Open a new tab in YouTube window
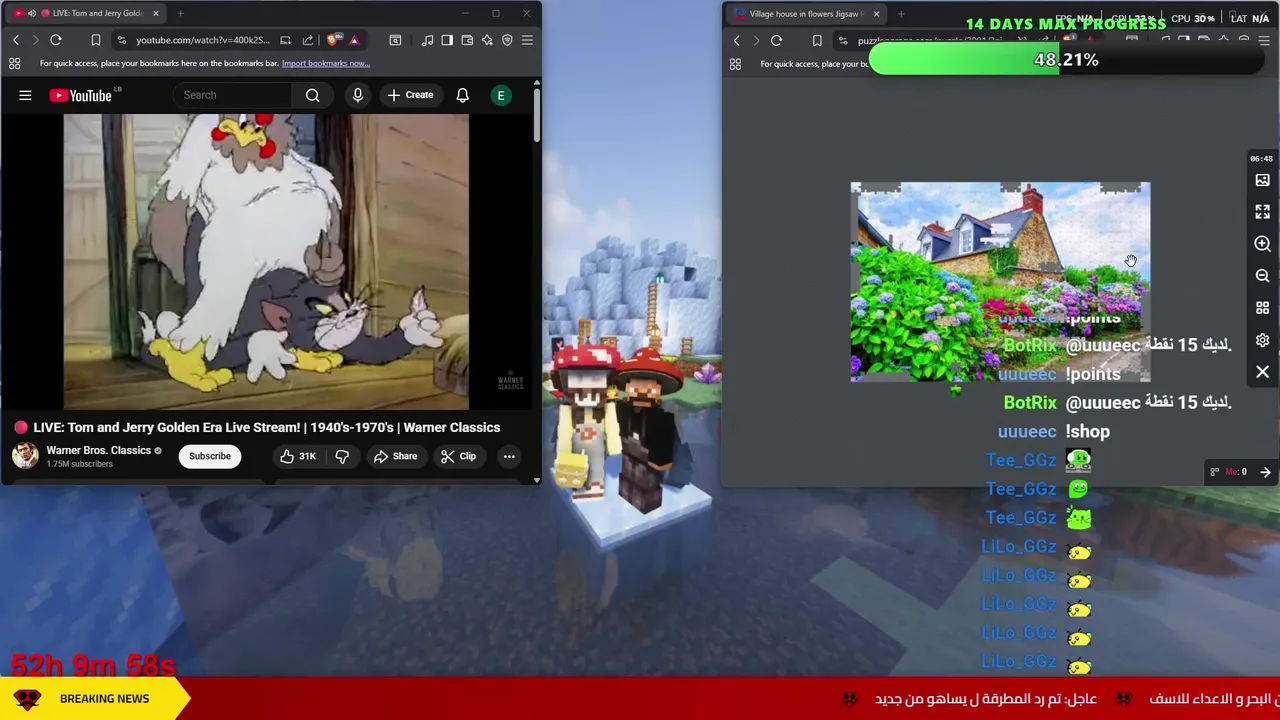Screen dimensions: 1280x720 click(x=181, y=13)
